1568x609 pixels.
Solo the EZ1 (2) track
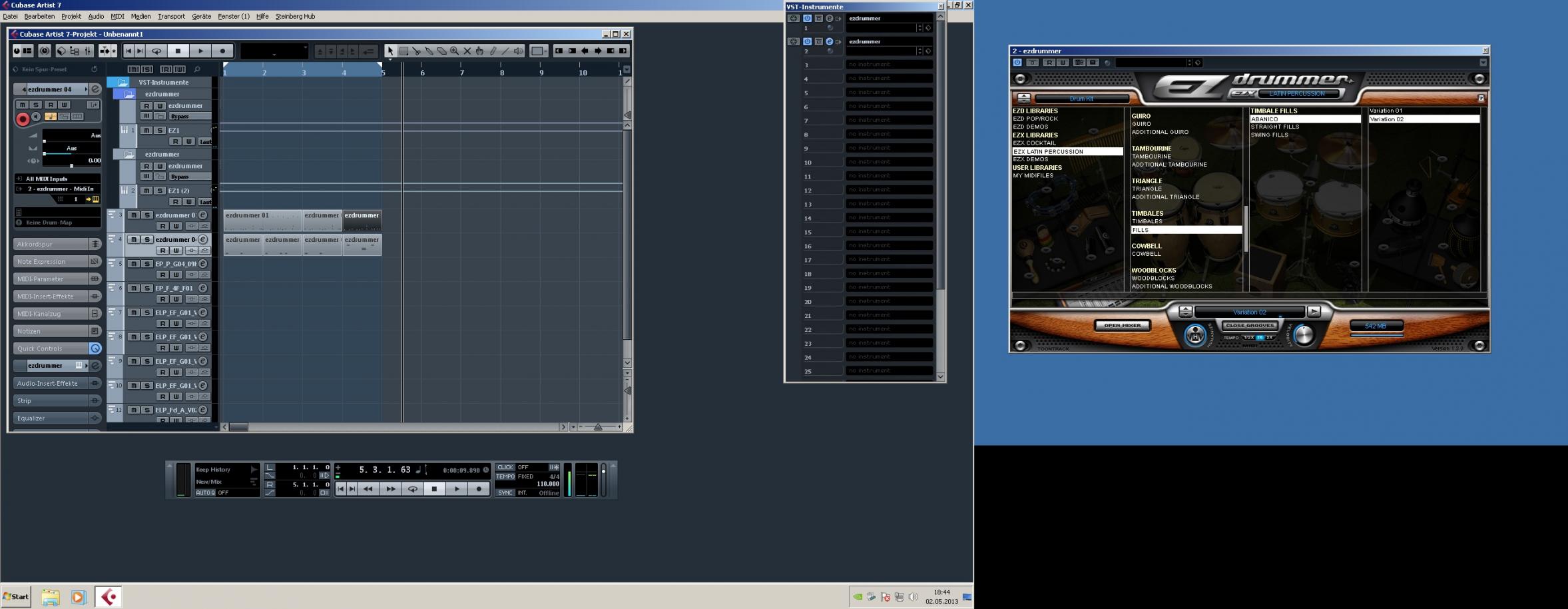click(159, 191)
